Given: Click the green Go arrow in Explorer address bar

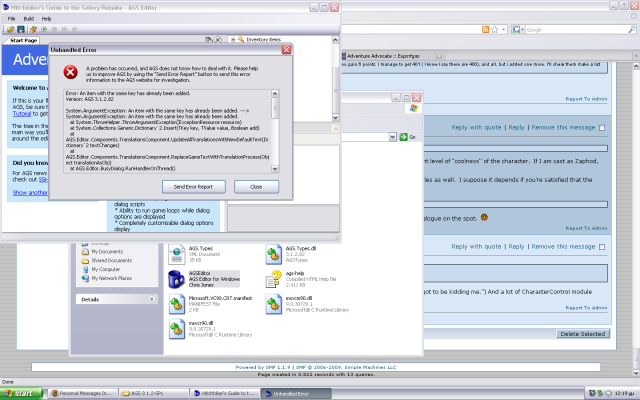Looking at the screenshot, I should coord(403,137).
